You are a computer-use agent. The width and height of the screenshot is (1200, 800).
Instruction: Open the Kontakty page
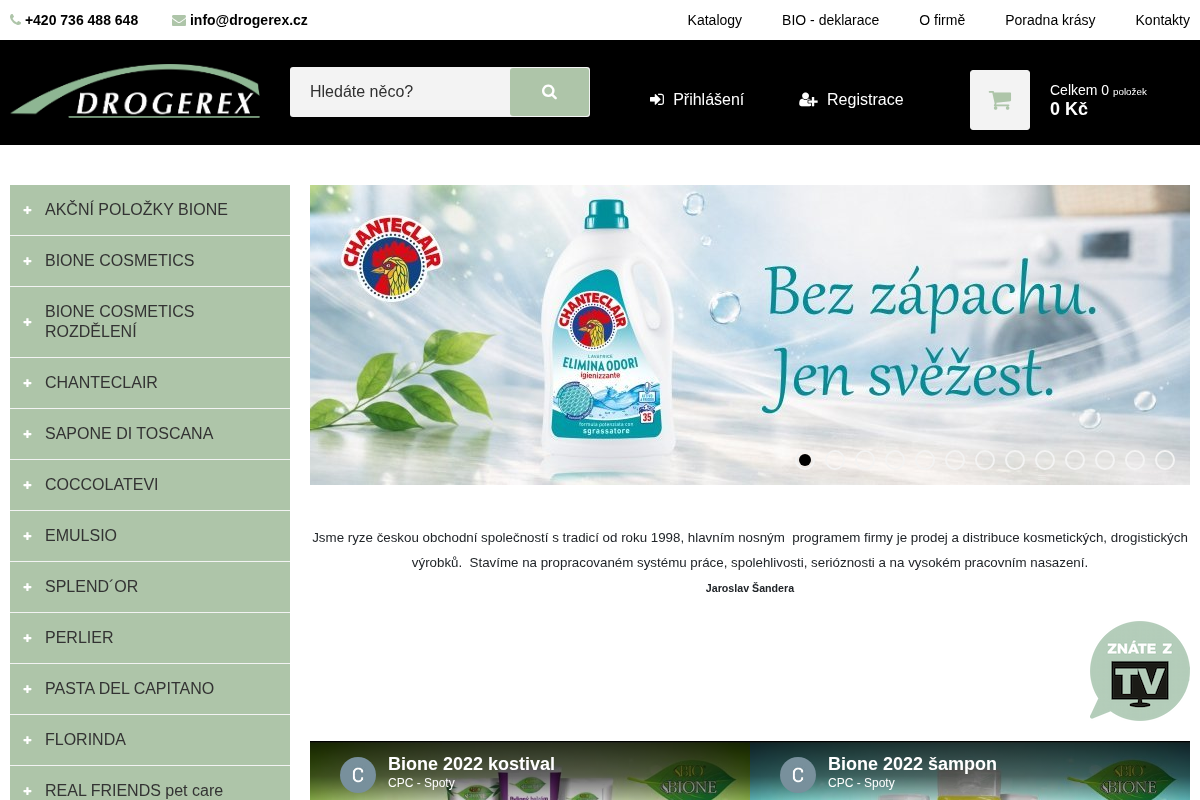tap(1162, 20)
